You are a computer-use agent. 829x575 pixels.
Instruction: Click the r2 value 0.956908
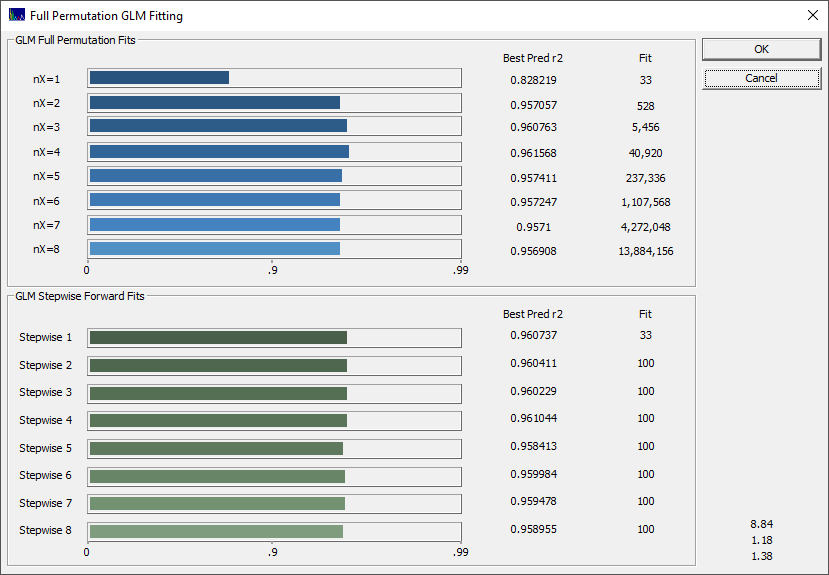pyautogui.click(x=533, y=251)
